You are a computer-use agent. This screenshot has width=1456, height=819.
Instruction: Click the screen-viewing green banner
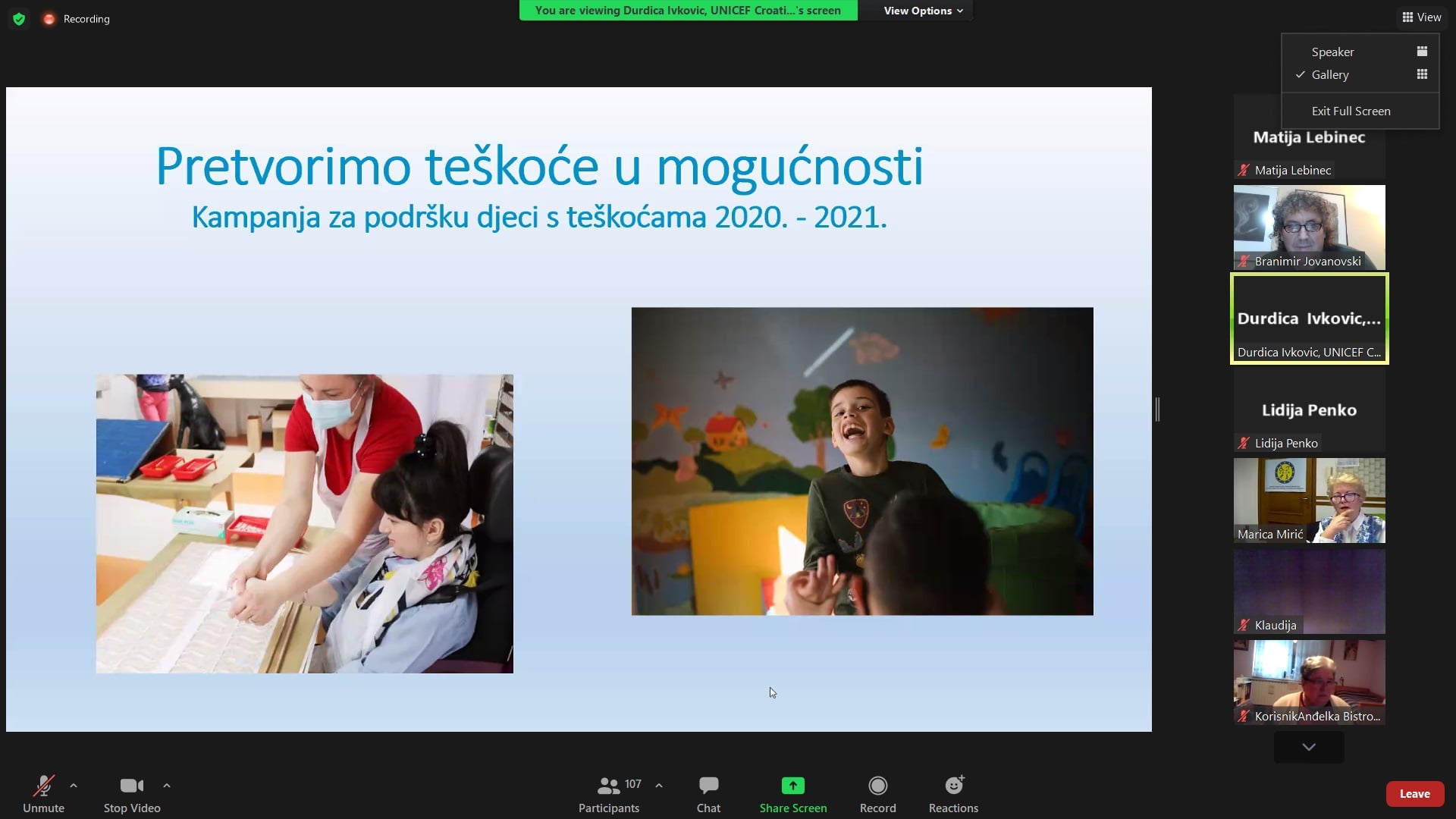(688, 11)
